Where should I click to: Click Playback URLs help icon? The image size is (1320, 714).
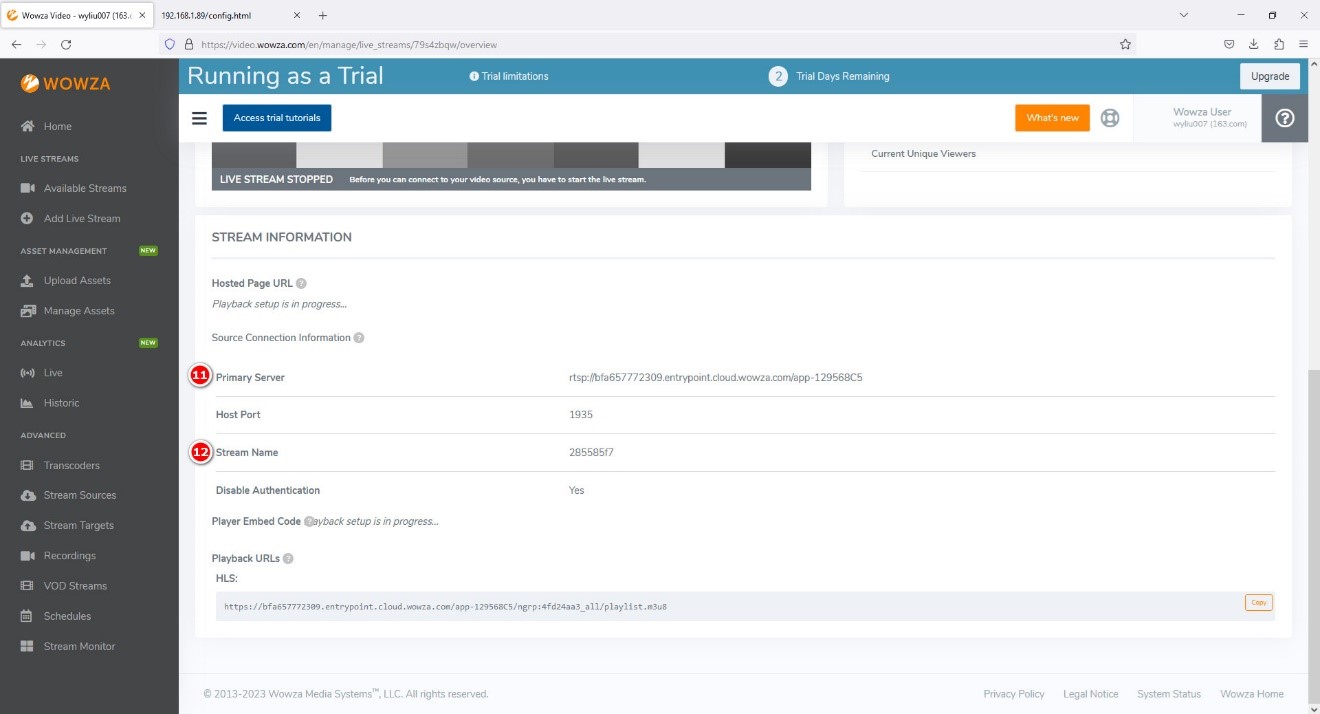pyautogui.click(x=288, y=559)
